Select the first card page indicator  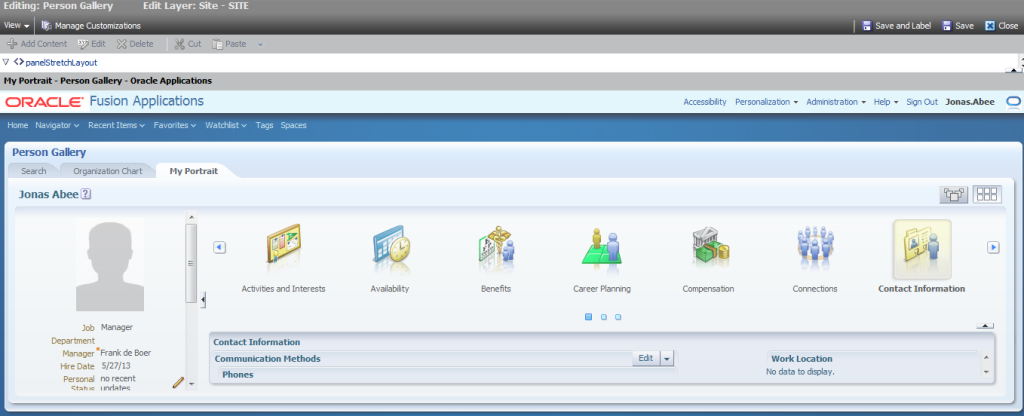coord(588,317)
